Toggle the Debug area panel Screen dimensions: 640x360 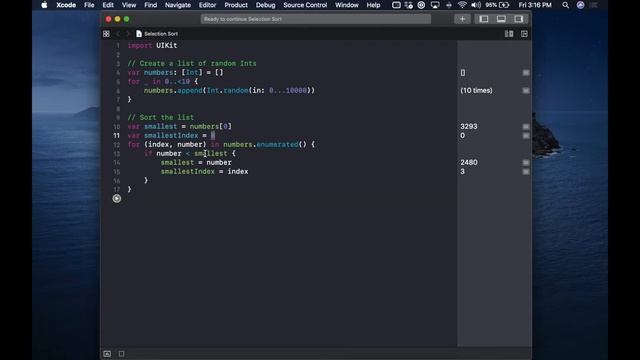coord(501,19)
